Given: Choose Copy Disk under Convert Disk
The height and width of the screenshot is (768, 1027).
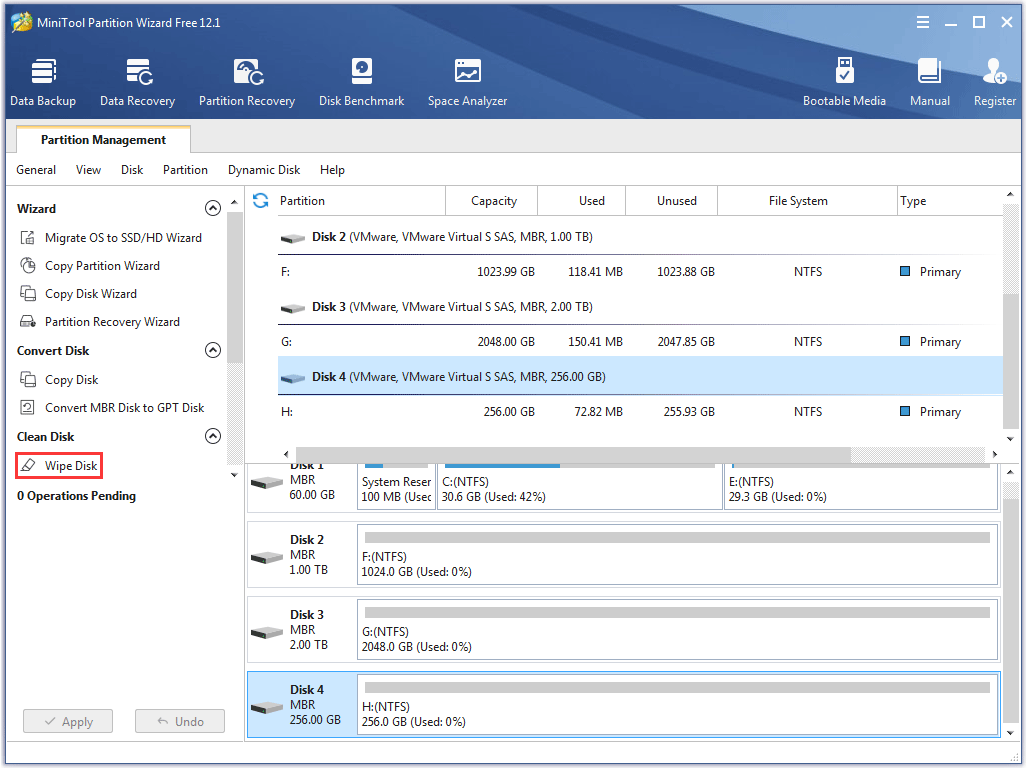Looking at the screenshot, I should (x=59, y=380).
